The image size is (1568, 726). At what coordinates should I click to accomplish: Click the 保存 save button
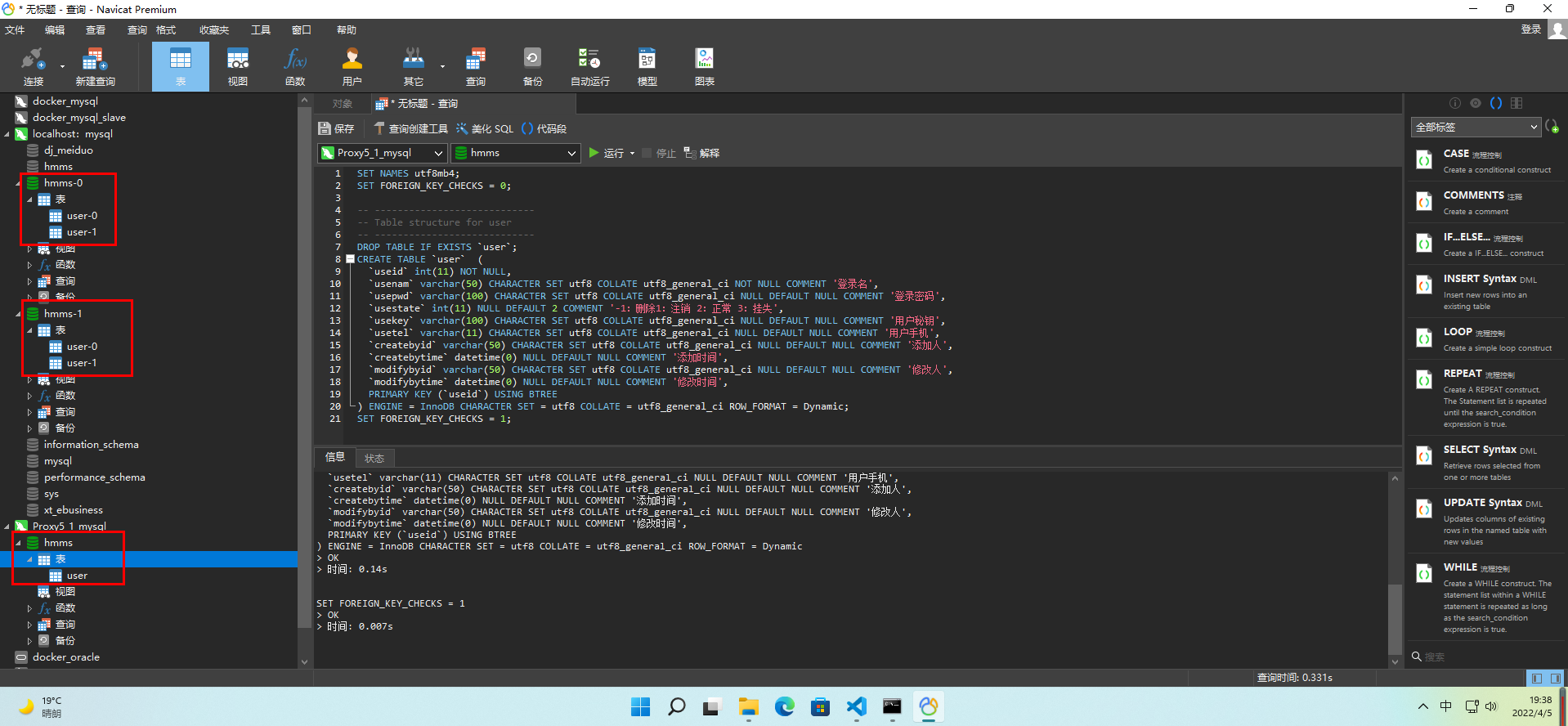337,128
